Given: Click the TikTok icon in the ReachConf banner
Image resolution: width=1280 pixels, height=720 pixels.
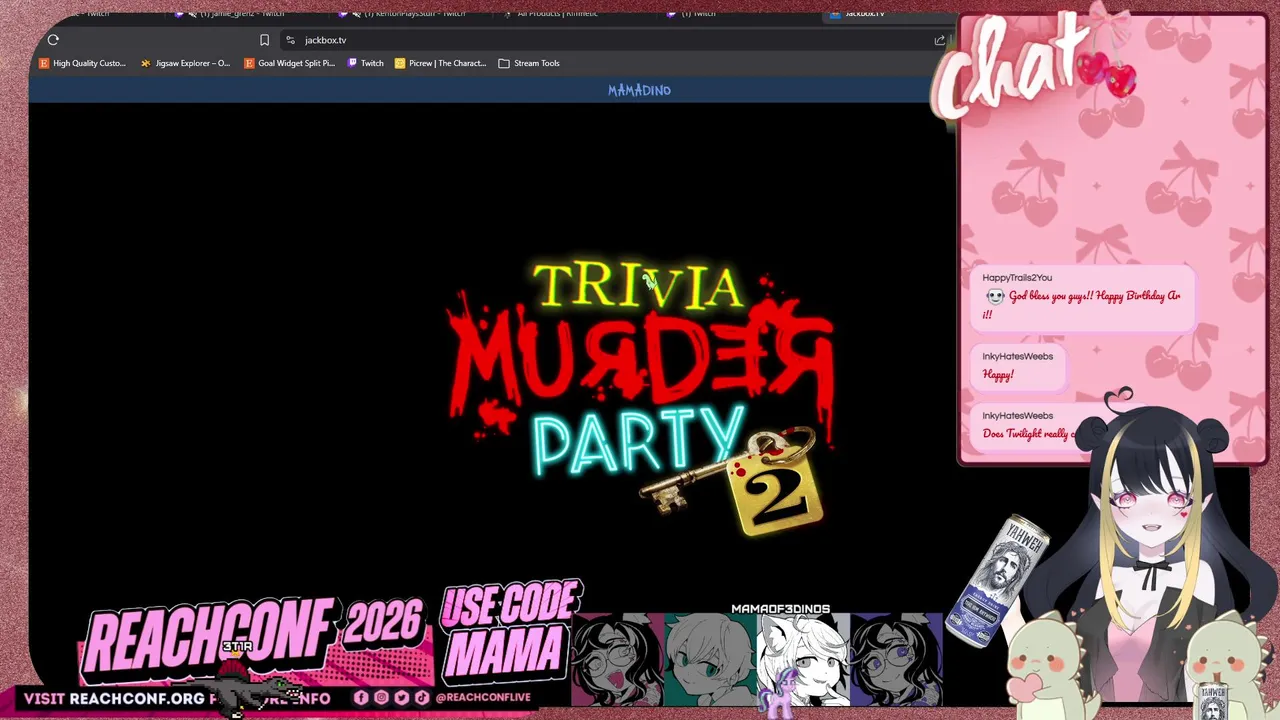Looking at the screenshot, I should pos(421,697).
